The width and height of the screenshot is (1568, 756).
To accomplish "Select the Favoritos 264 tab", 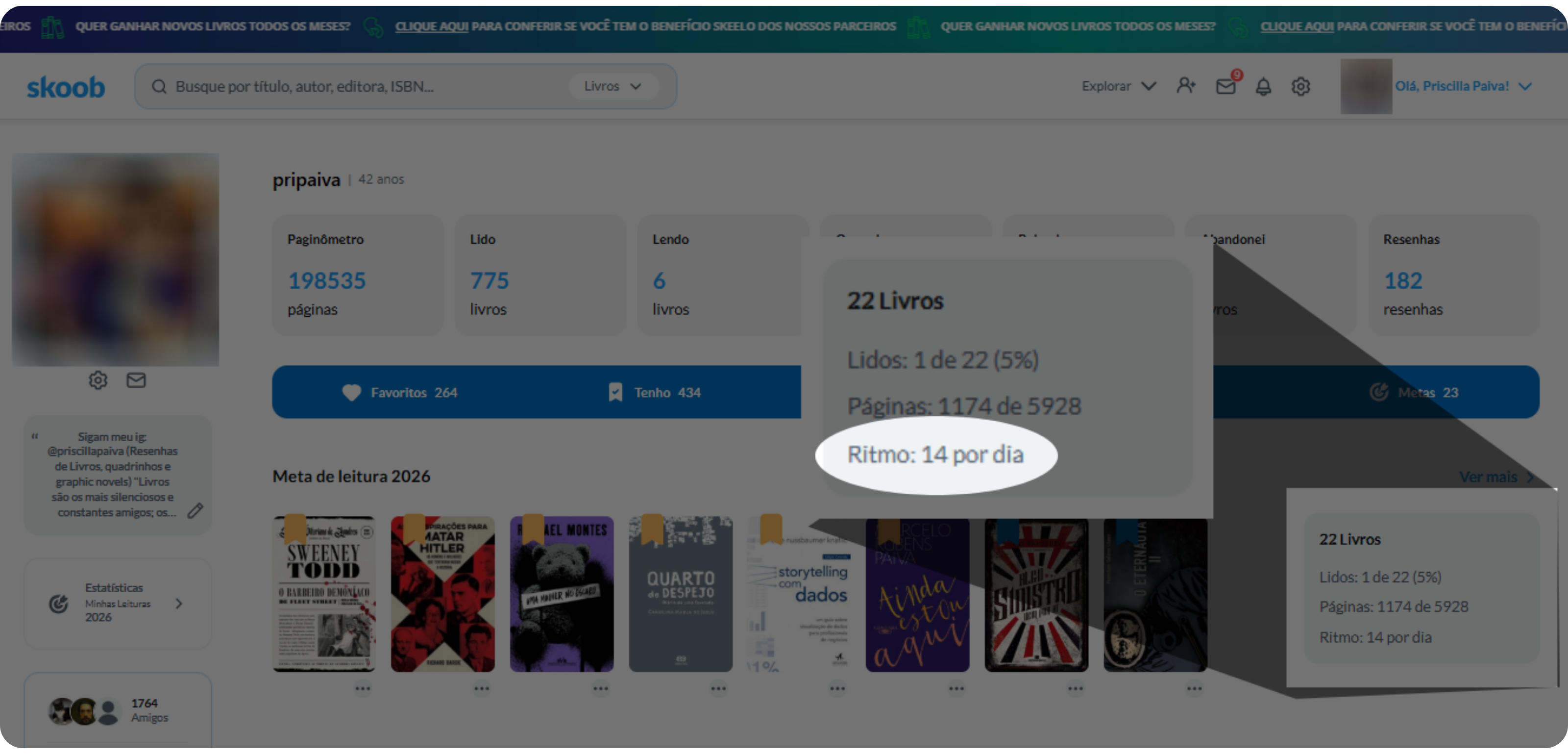I will coord(400,393).
